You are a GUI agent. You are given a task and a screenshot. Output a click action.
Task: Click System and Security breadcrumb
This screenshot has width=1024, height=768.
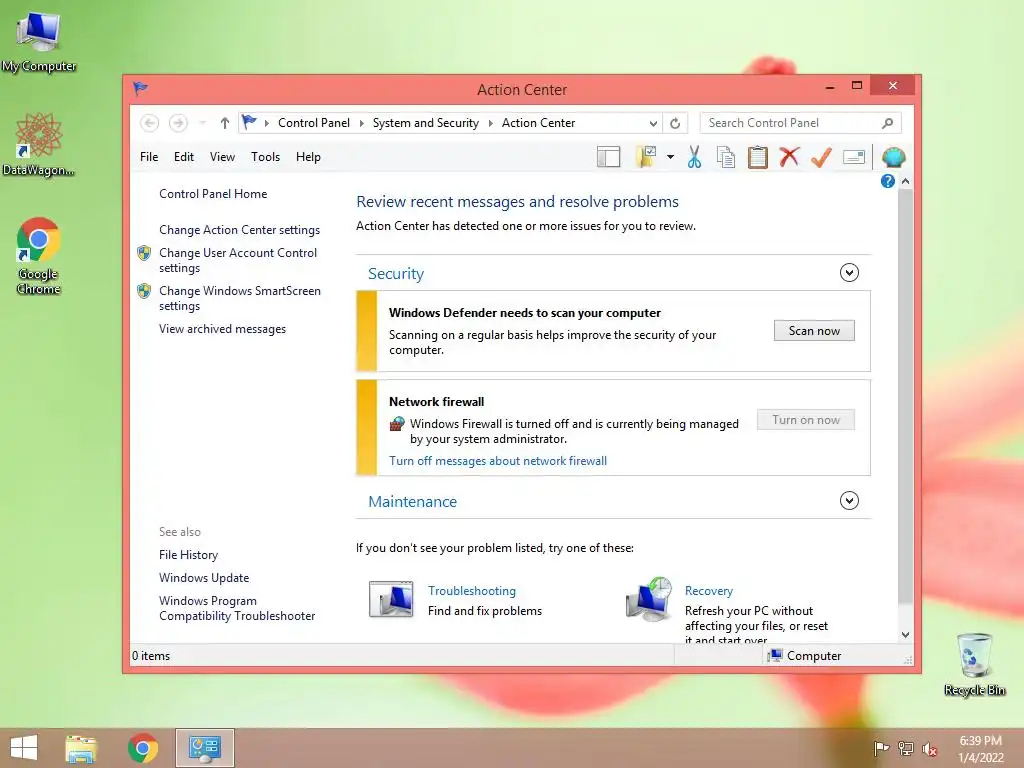pyautogui.click(x=425, y=123)
